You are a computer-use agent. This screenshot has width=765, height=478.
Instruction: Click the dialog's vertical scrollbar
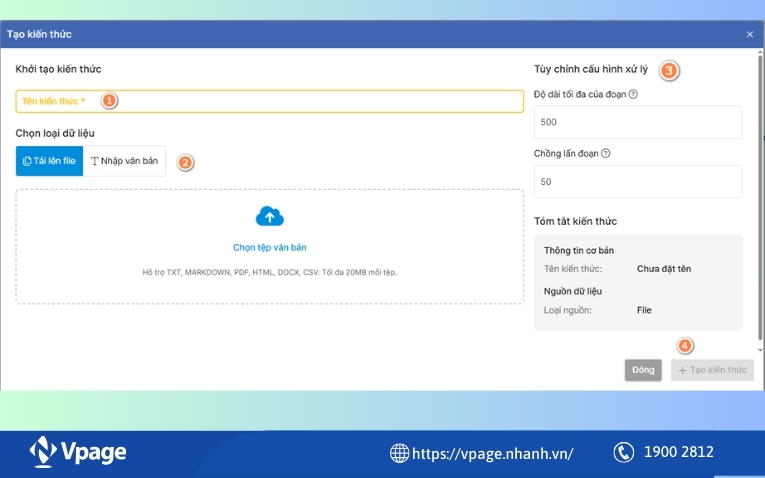760,200
